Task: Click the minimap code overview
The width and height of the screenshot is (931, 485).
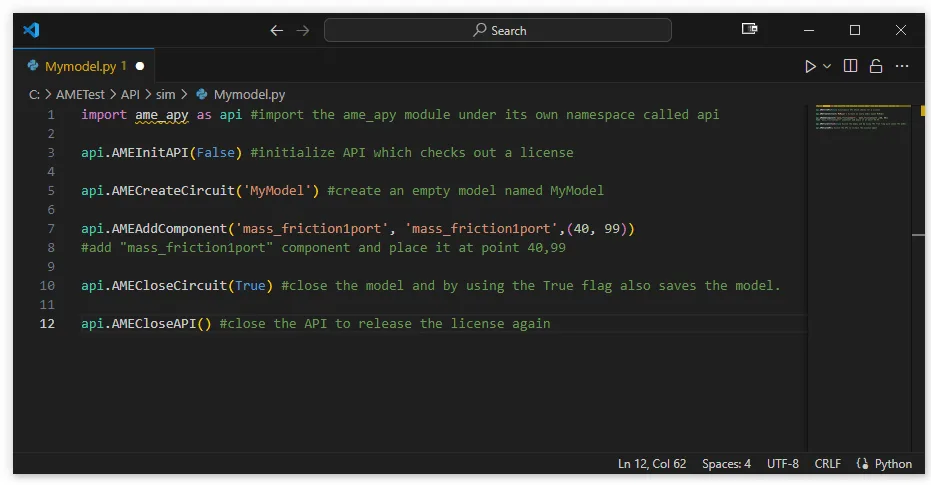Action: [861, 117]
